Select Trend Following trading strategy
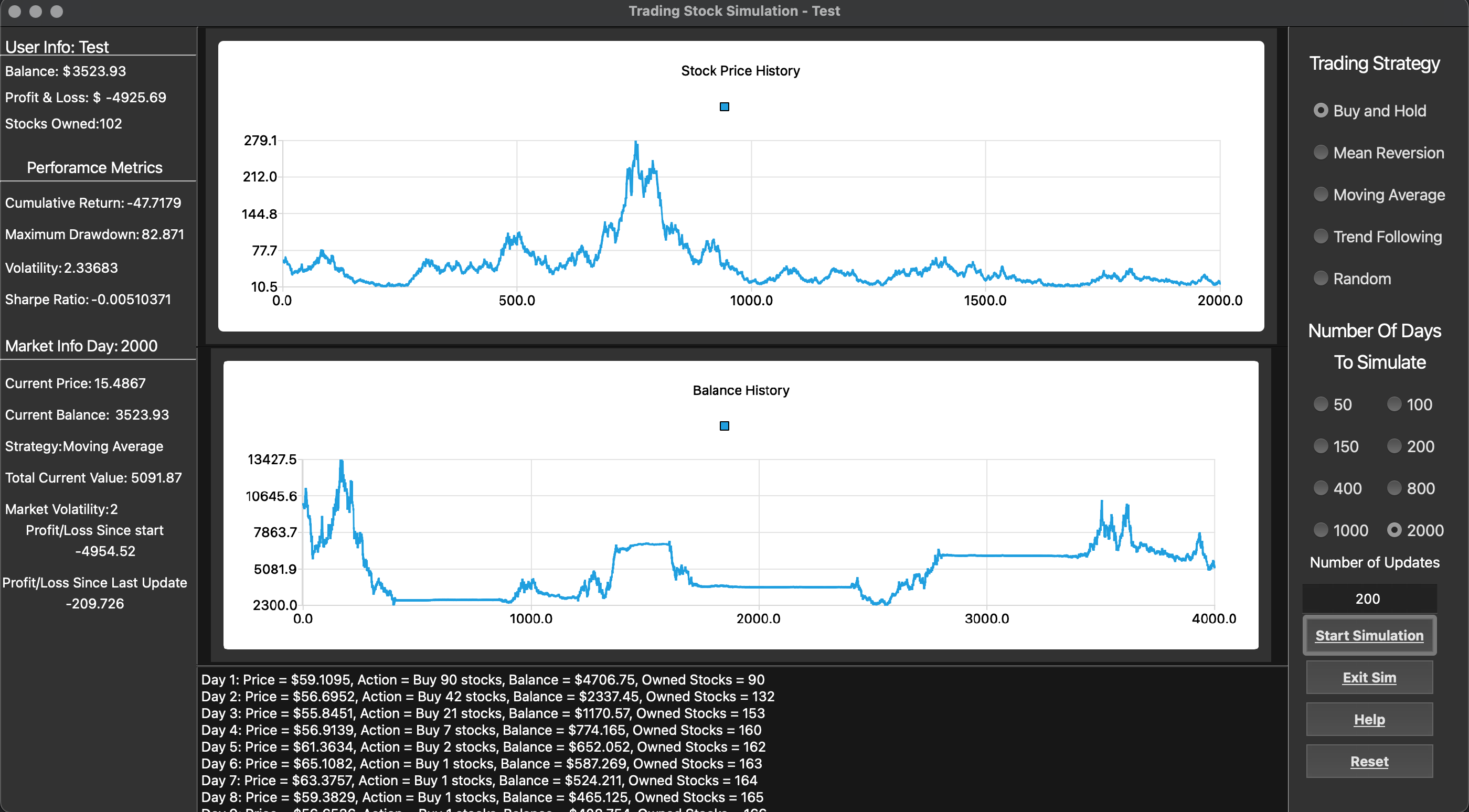1469x812 pixels. 1318,237
